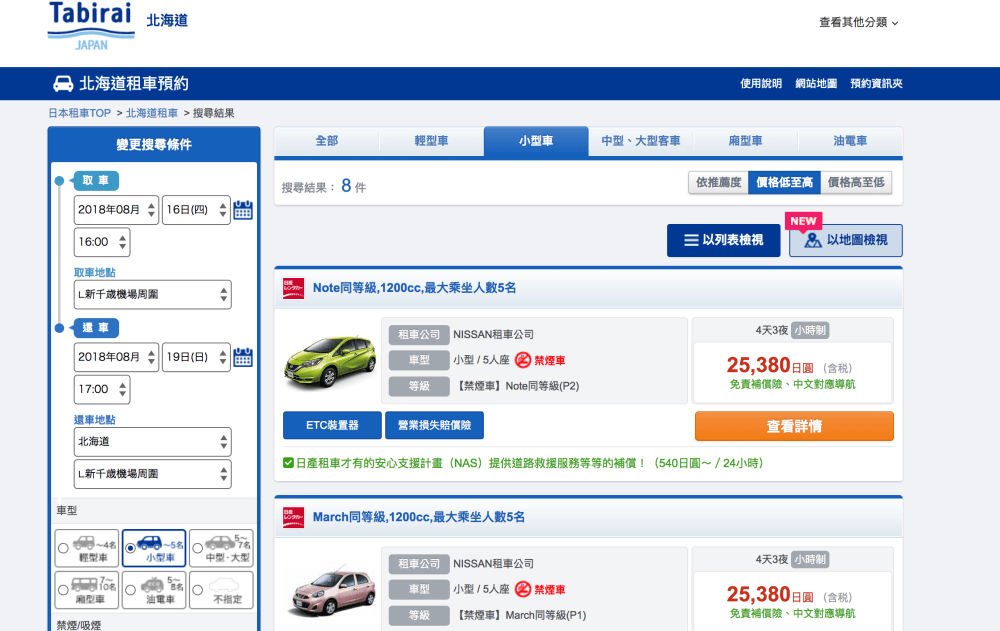Open the pick-up date calendar icon
Viewport: 1000px width, 631px height.
coord(243,210)
